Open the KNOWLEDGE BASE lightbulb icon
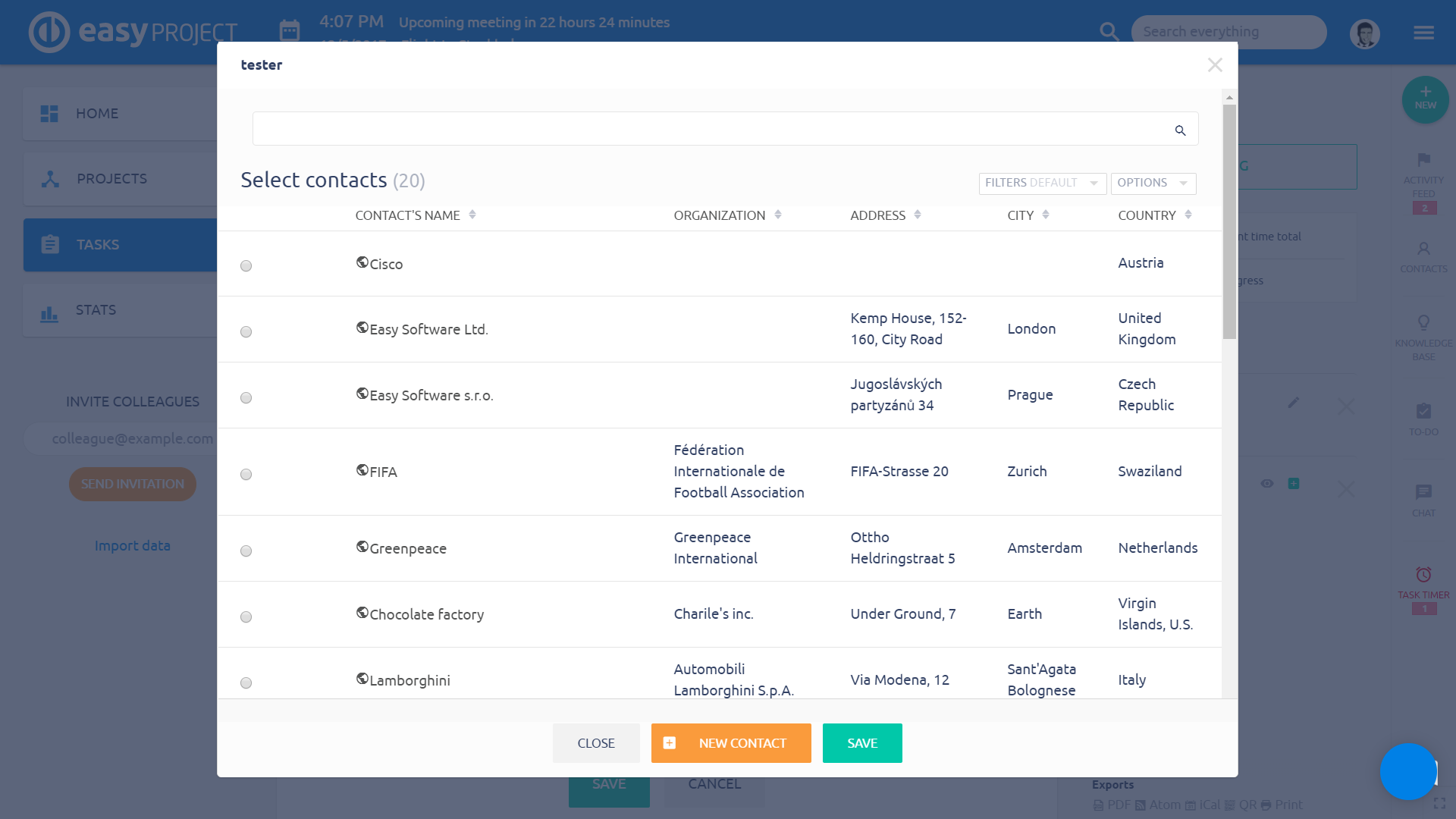The width and height of the screenshot is (1456, 819). [1423, 323]
